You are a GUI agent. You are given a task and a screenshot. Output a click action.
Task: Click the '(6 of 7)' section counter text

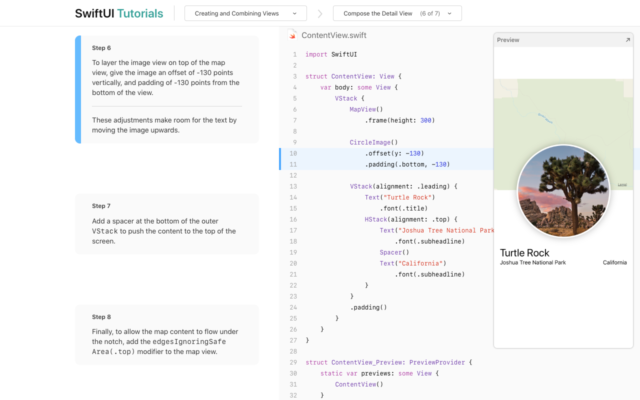tap(430, 13)
